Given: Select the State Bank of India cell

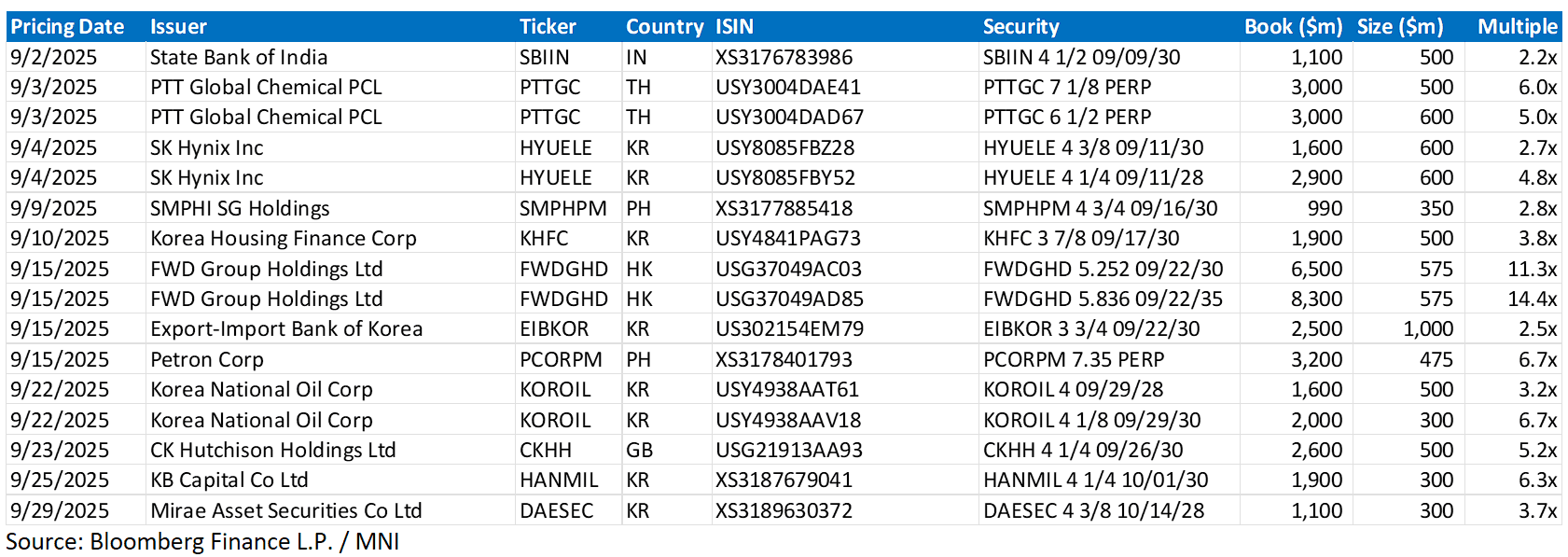Looking at the screenshot, I should [x=239, y=58].
